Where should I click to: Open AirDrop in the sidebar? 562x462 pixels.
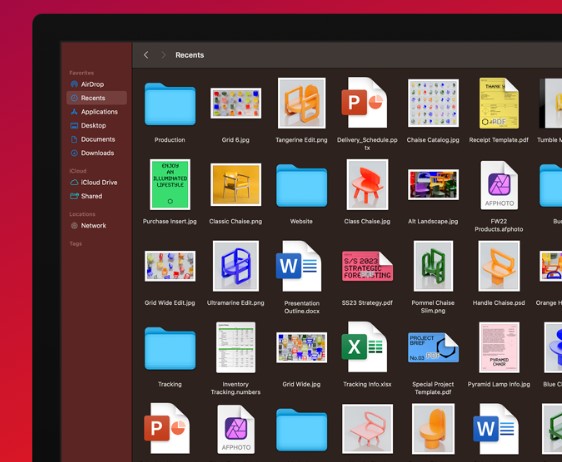pyautogui.click(x=92, y=84)
